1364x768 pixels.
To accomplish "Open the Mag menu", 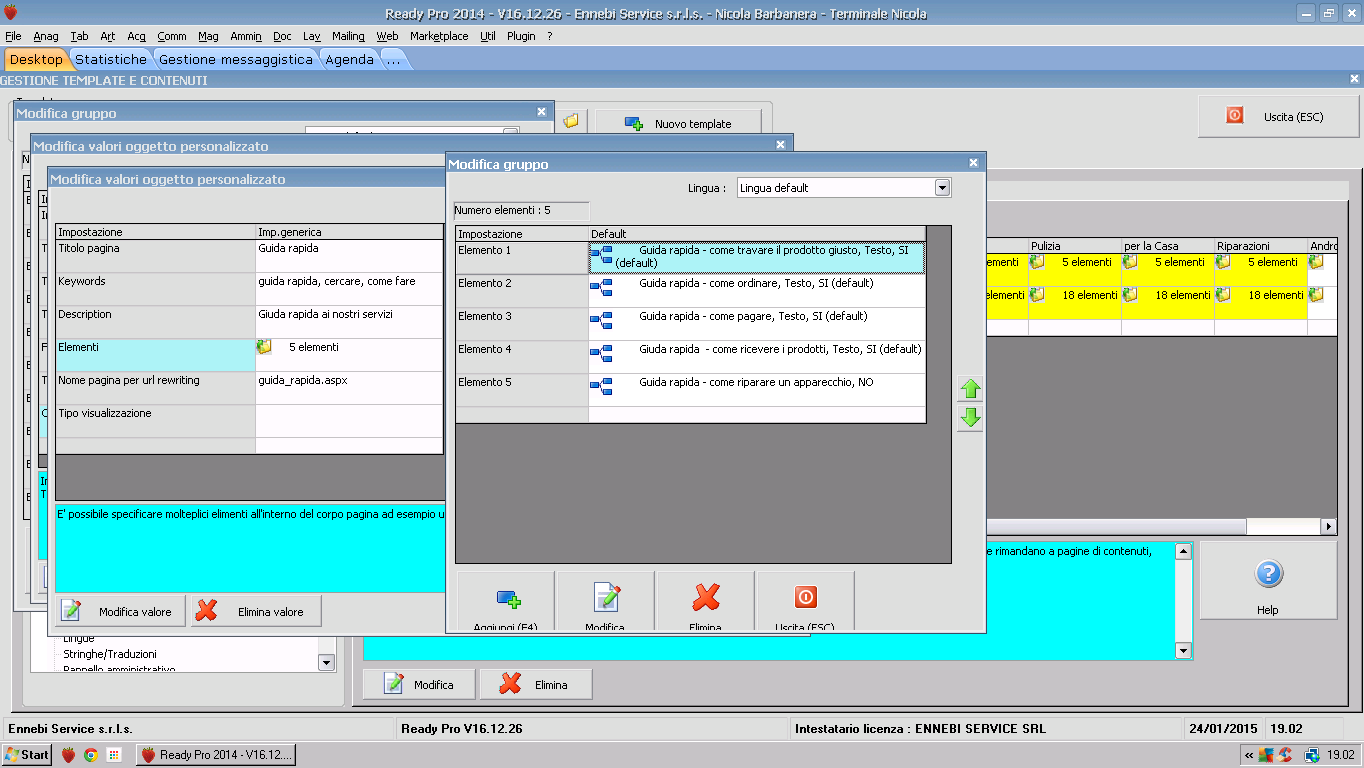I will click(x=208, y=36).
